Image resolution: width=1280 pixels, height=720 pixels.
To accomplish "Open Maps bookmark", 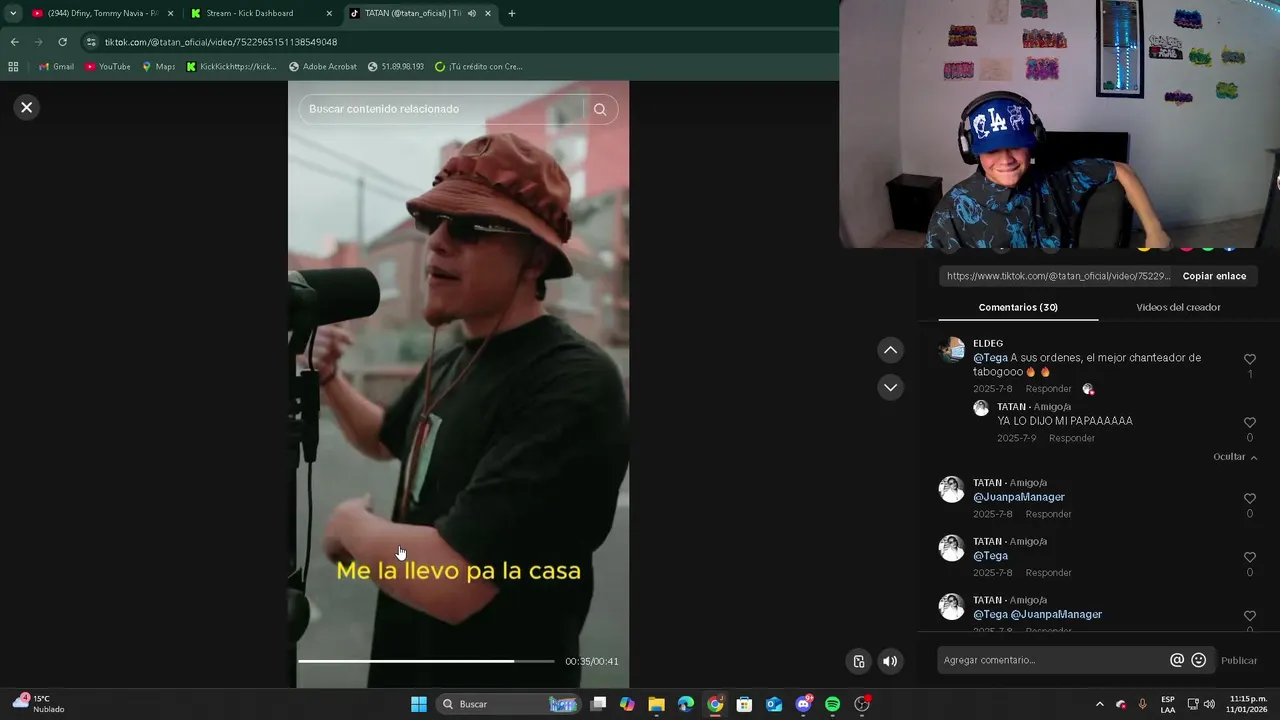I will tap(158, 67).
